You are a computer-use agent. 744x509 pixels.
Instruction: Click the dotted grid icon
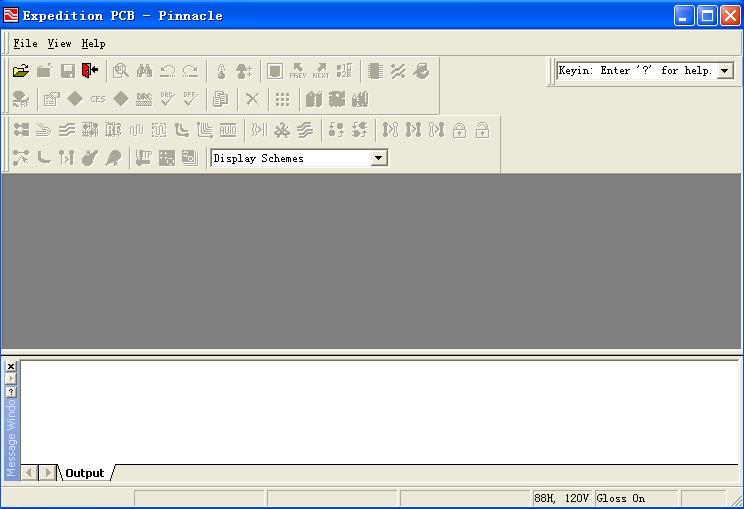point(283,99)
